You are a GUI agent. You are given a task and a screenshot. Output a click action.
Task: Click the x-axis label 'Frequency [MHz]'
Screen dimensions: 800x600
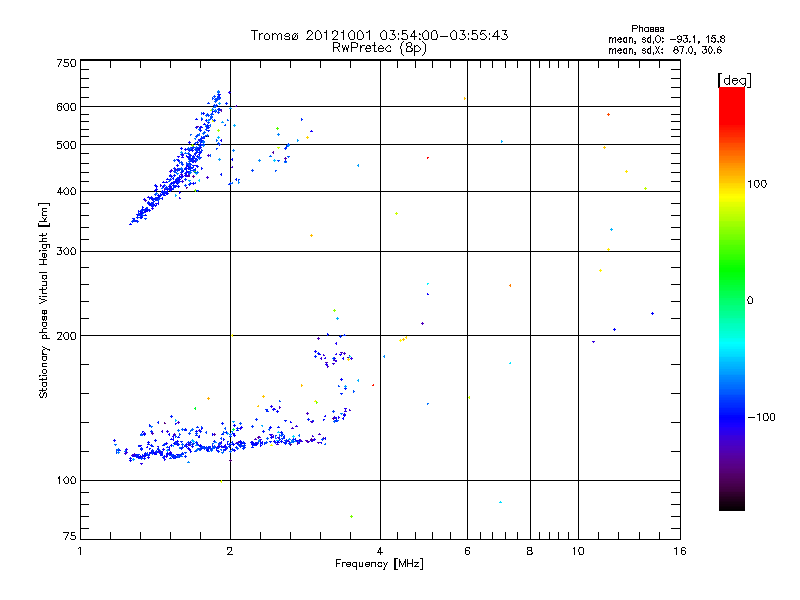click(x=379, y=564)
